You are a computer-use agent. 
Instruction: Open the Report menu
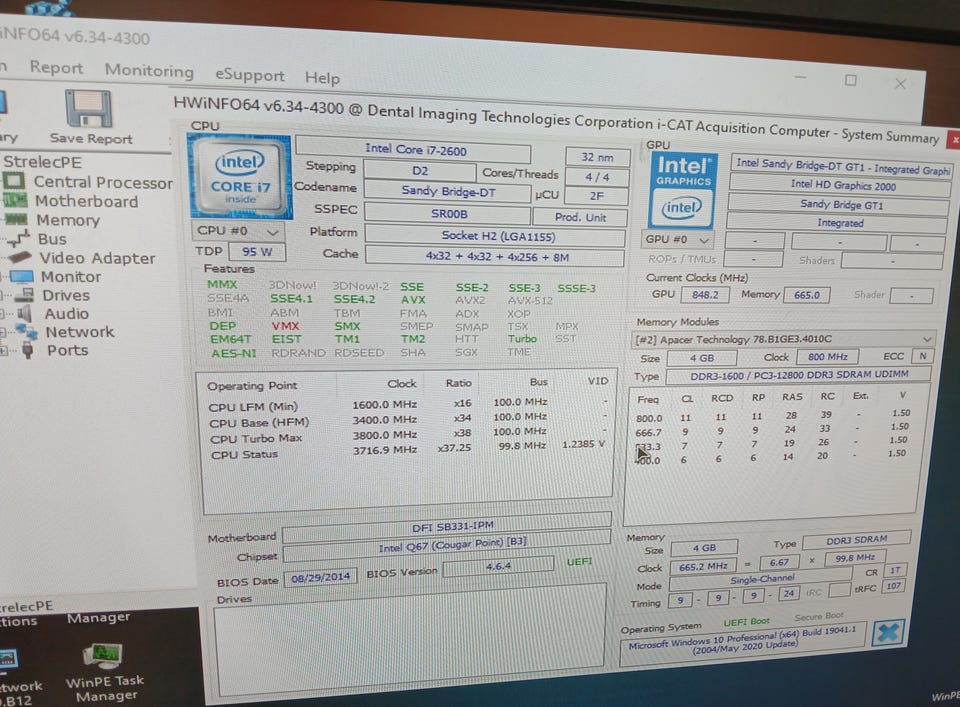tap(56, 67)
